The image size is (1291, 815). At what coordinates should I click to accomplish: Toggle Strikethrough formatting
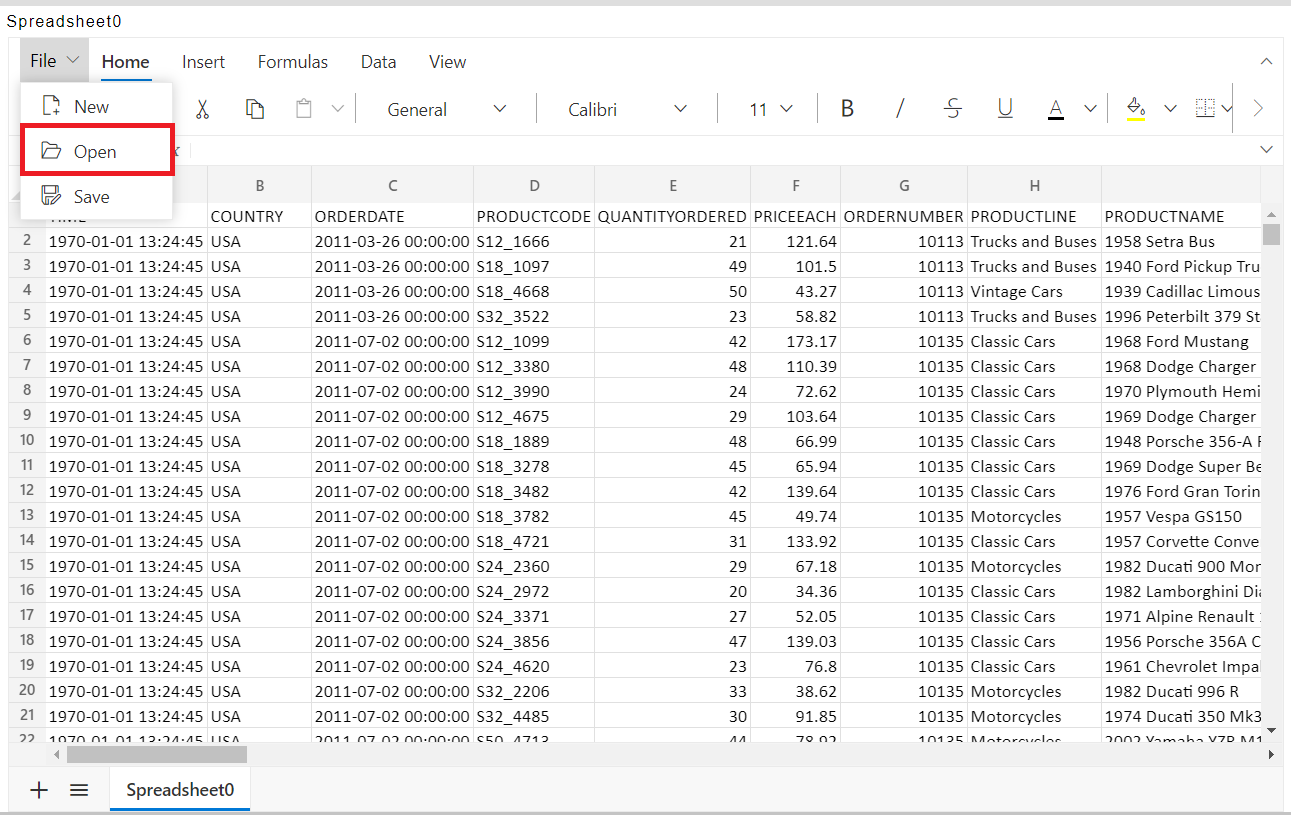click(x=953, y=109)
